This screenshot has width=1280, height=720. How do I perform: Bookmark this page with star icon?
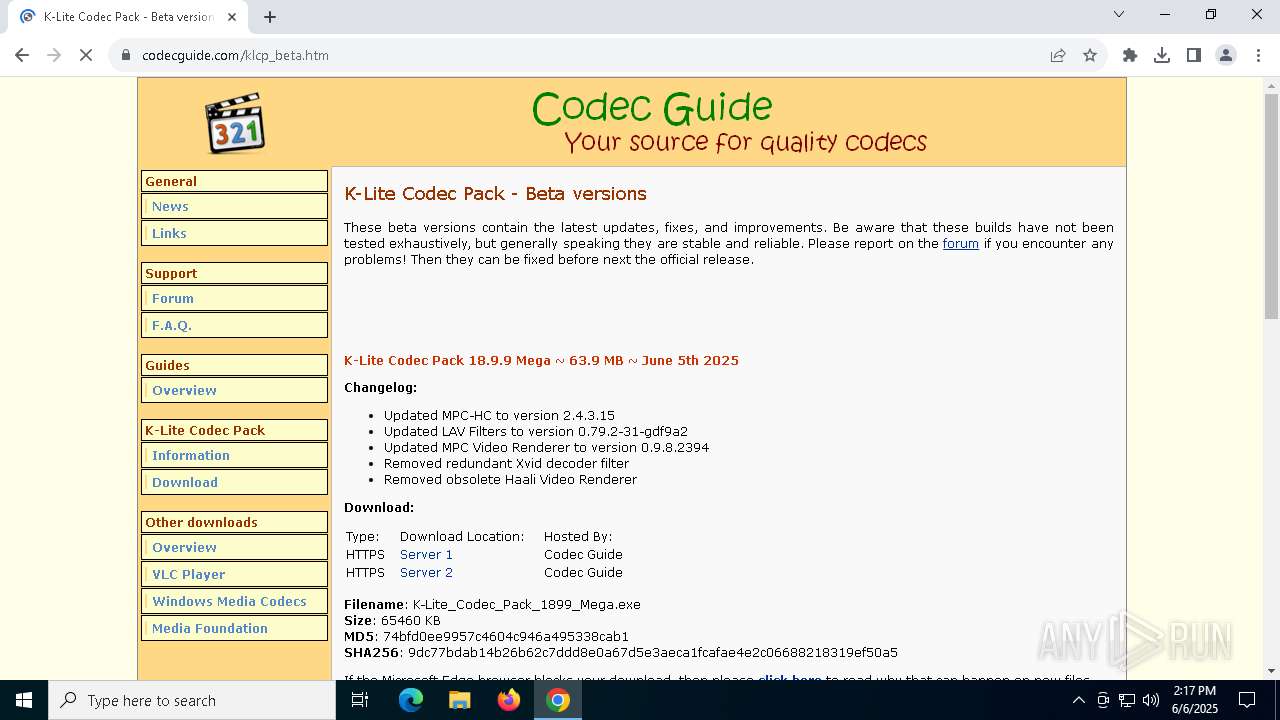pyautogui.click(x=1090, y=55)
